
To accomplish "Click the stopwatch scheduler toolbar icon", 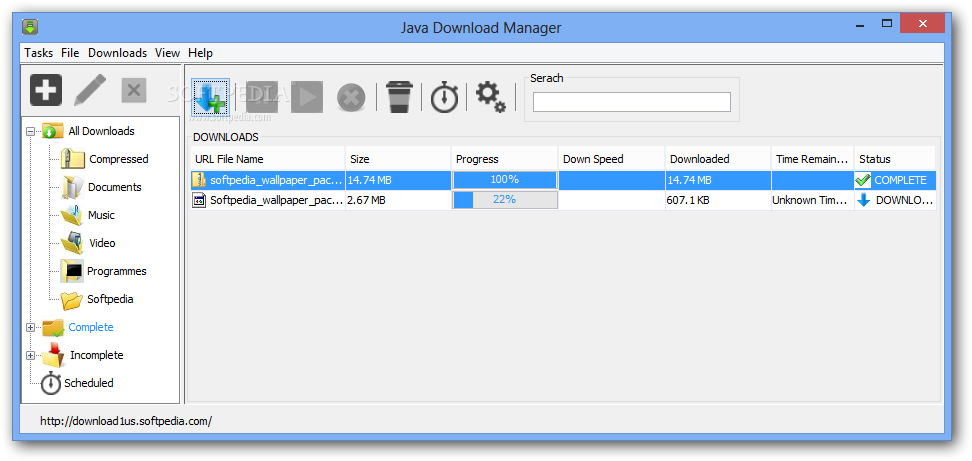I will (444, 97).
